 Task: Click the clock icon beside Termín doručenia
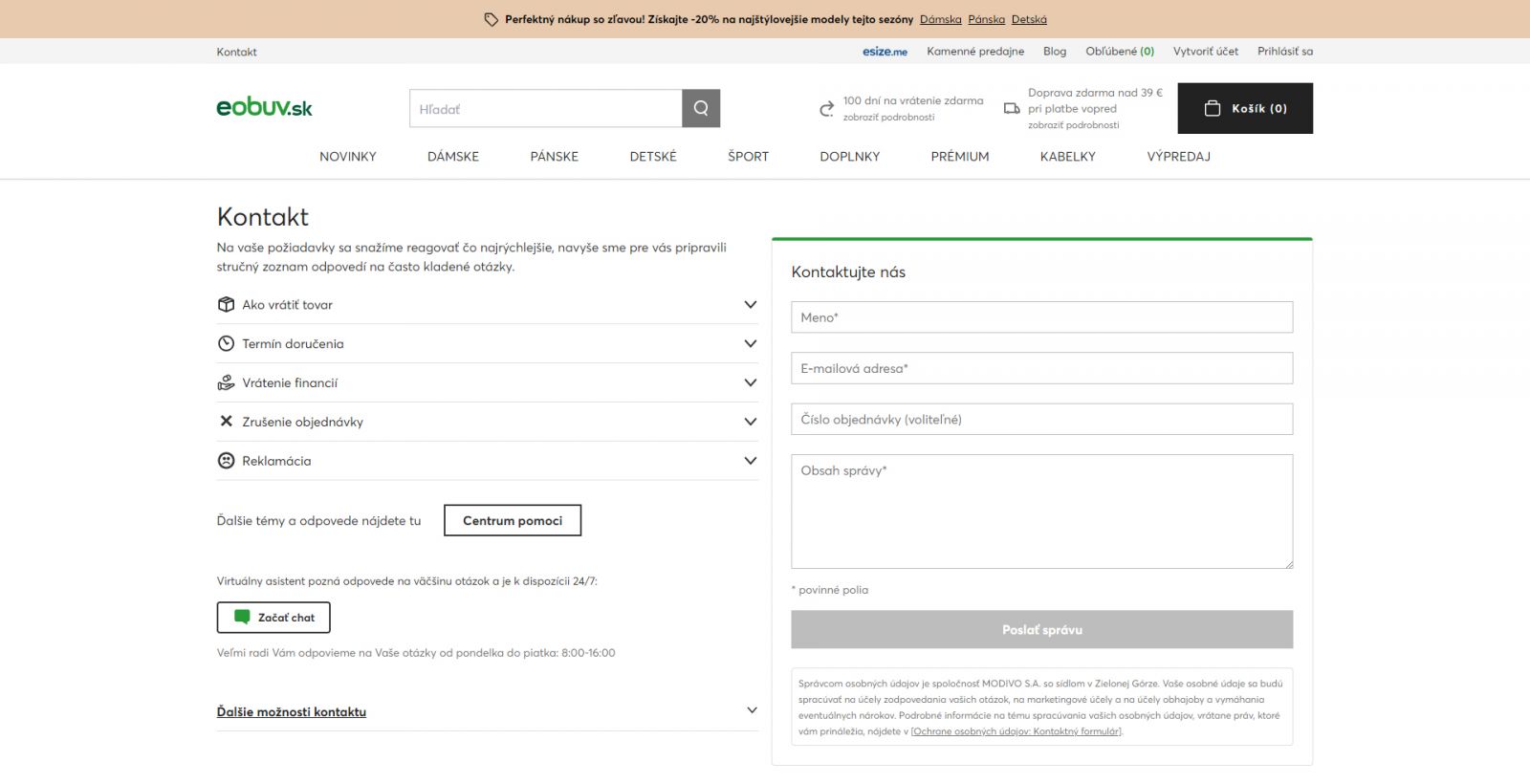pyautogui.click(x=226, y=344)
